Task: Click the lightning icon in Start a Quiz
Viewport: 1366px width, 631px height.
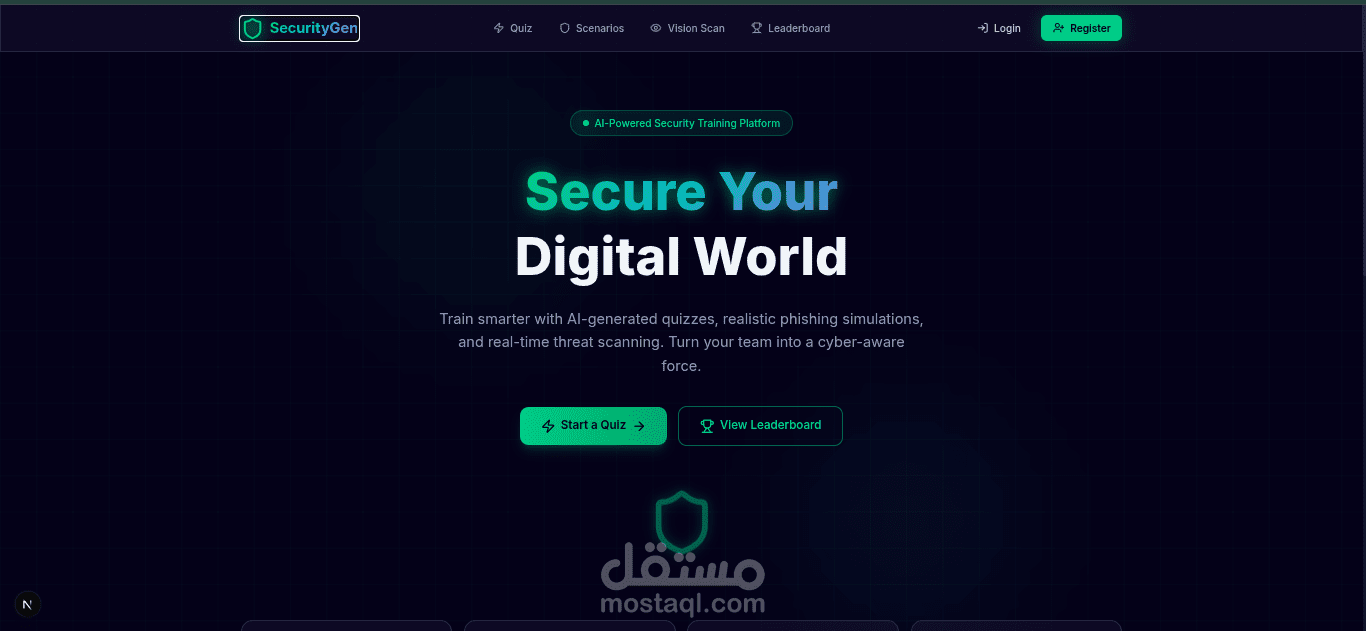Action: click(548, 426)
